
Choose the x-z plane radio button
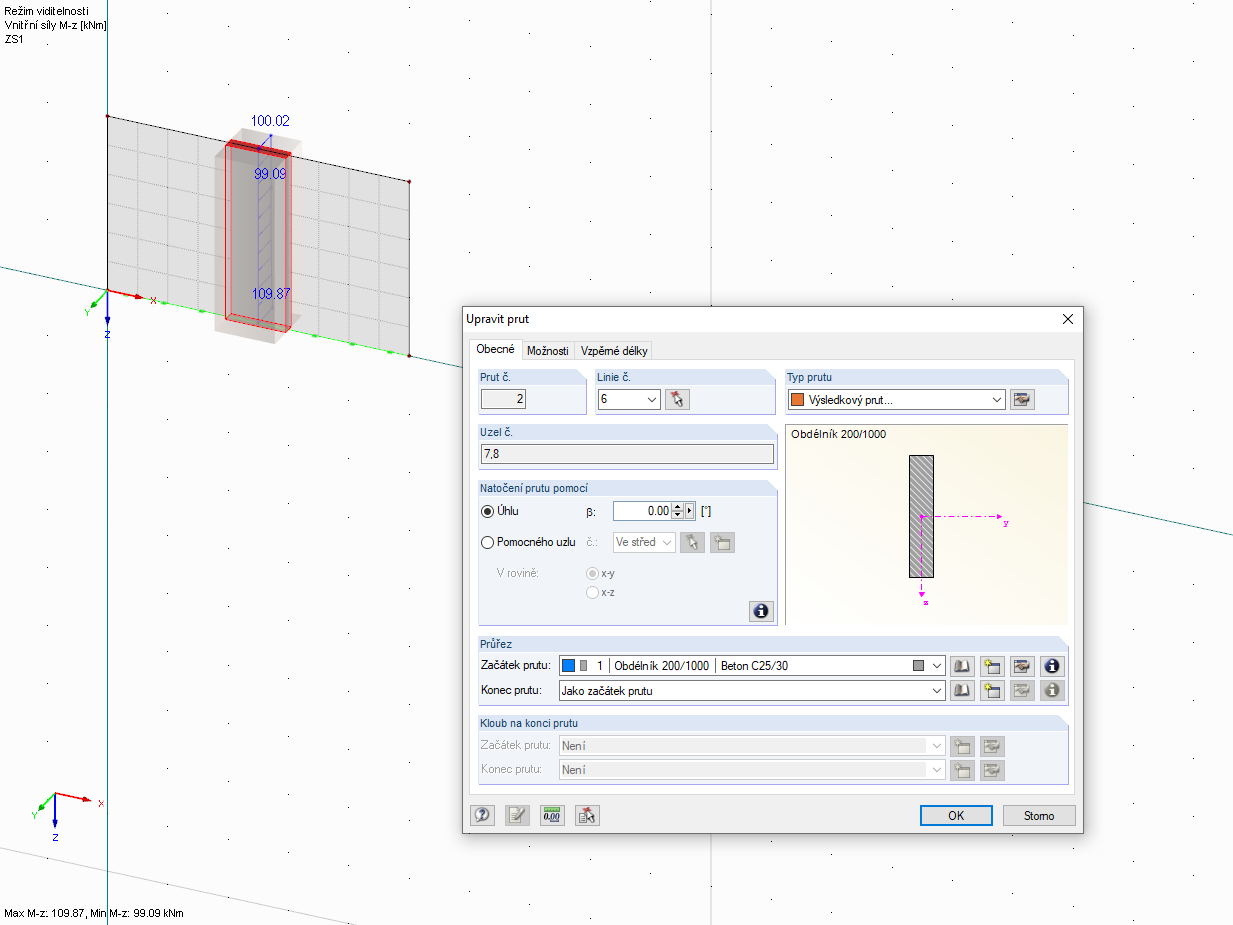(x=592, y=592)
